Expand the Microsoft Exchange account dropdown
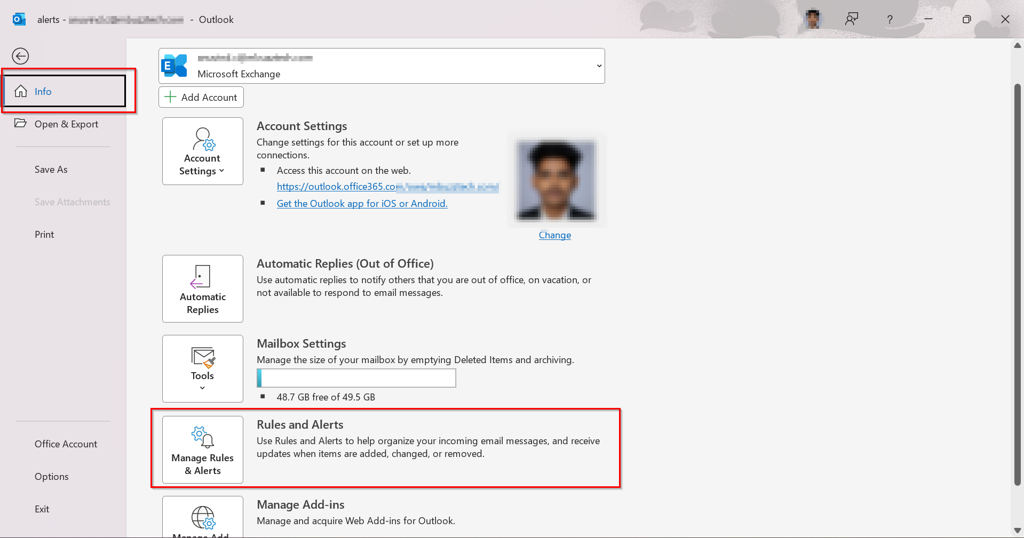The height and width of the screenshot is (538, 1024). [599, 66]
